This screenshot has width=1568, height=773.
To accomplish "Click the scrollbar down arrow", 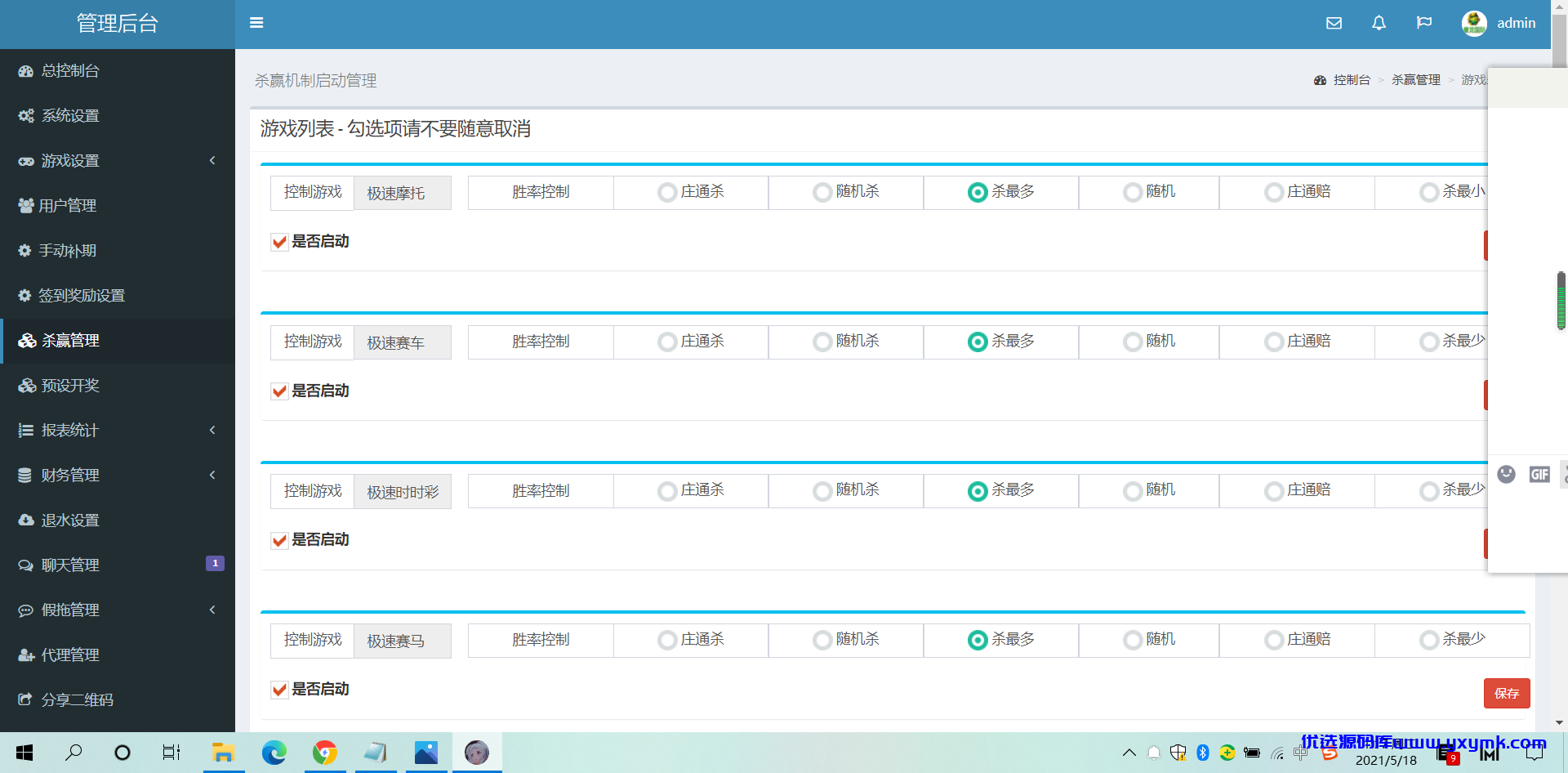I will [x=1559, y=723].
